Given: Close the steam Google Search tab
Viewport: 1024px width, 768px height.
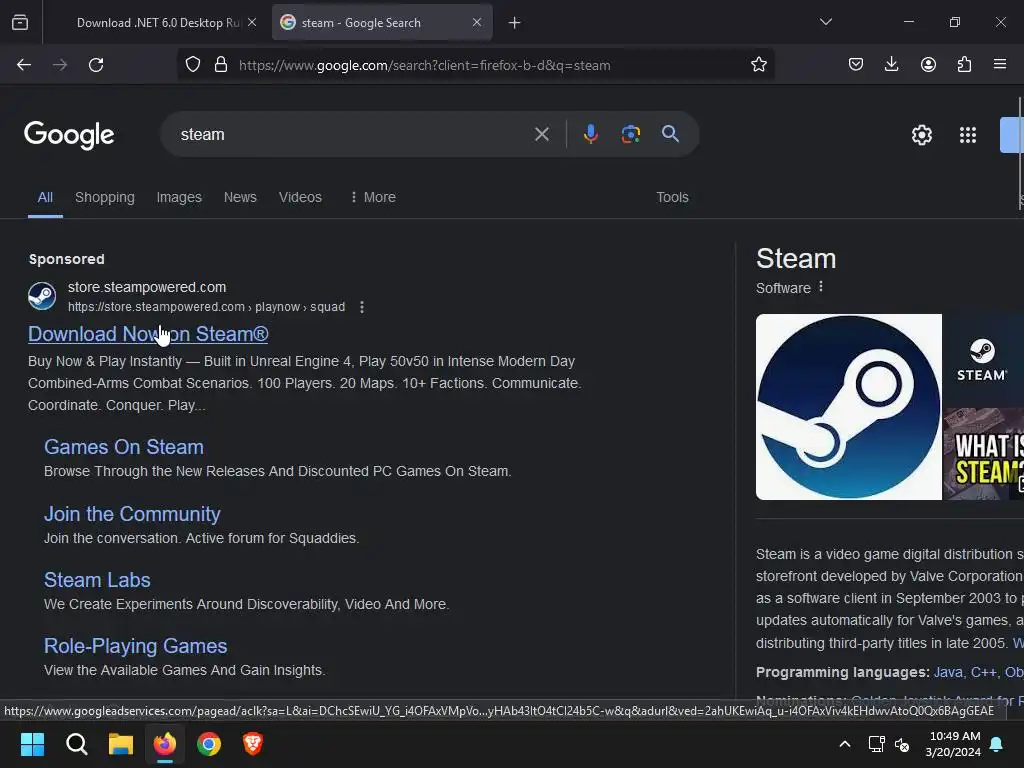Looking at the screenshot, I should 477,22.
